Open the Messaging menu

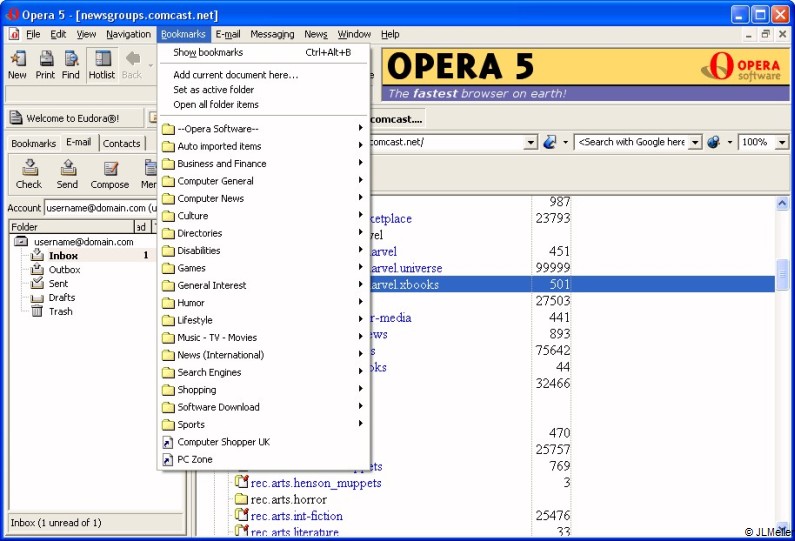click(272, 34)
